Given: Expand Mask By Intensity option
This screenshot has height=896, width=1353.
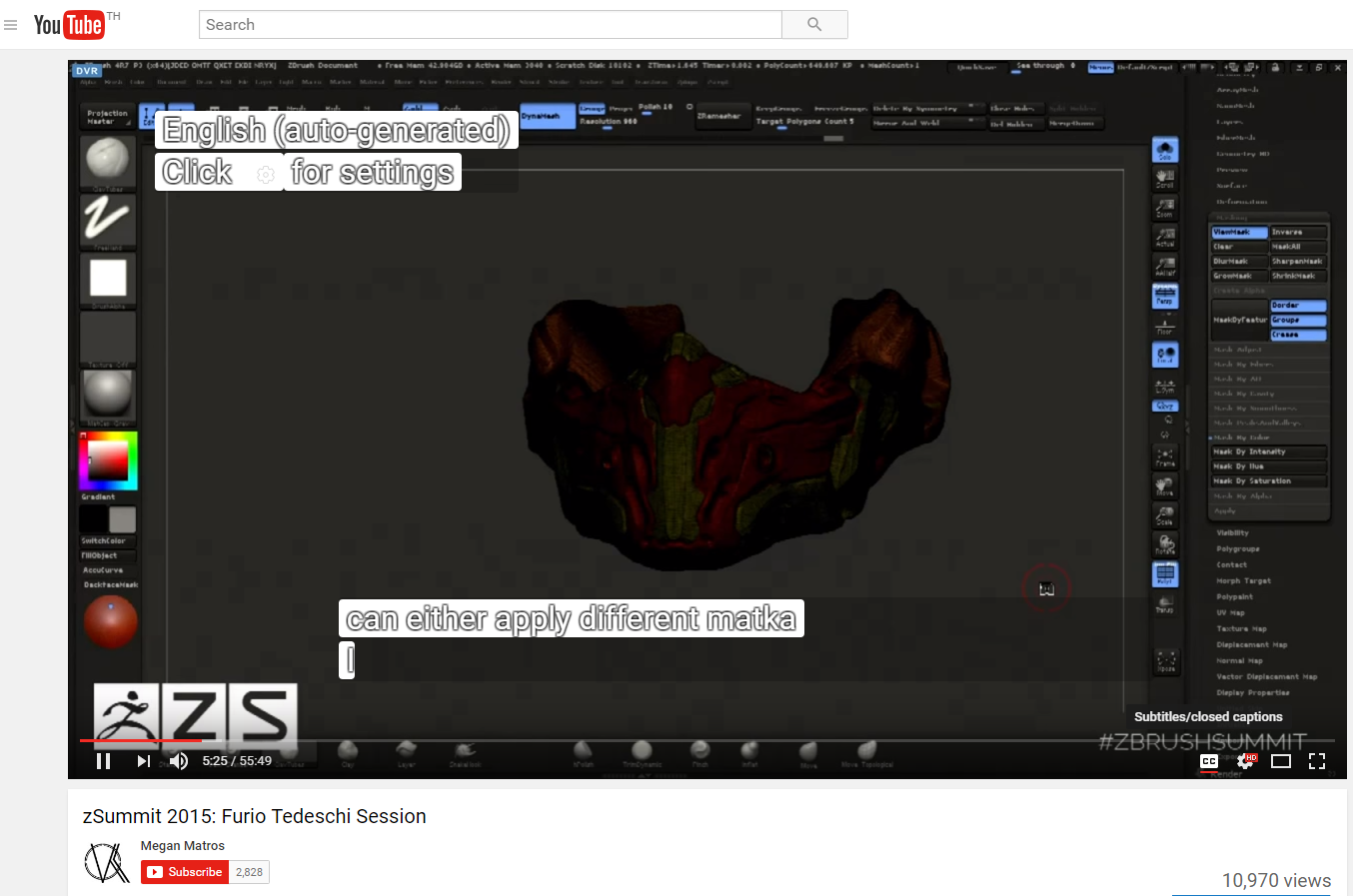Looking at the screenshot, I should pos(1269,452).
